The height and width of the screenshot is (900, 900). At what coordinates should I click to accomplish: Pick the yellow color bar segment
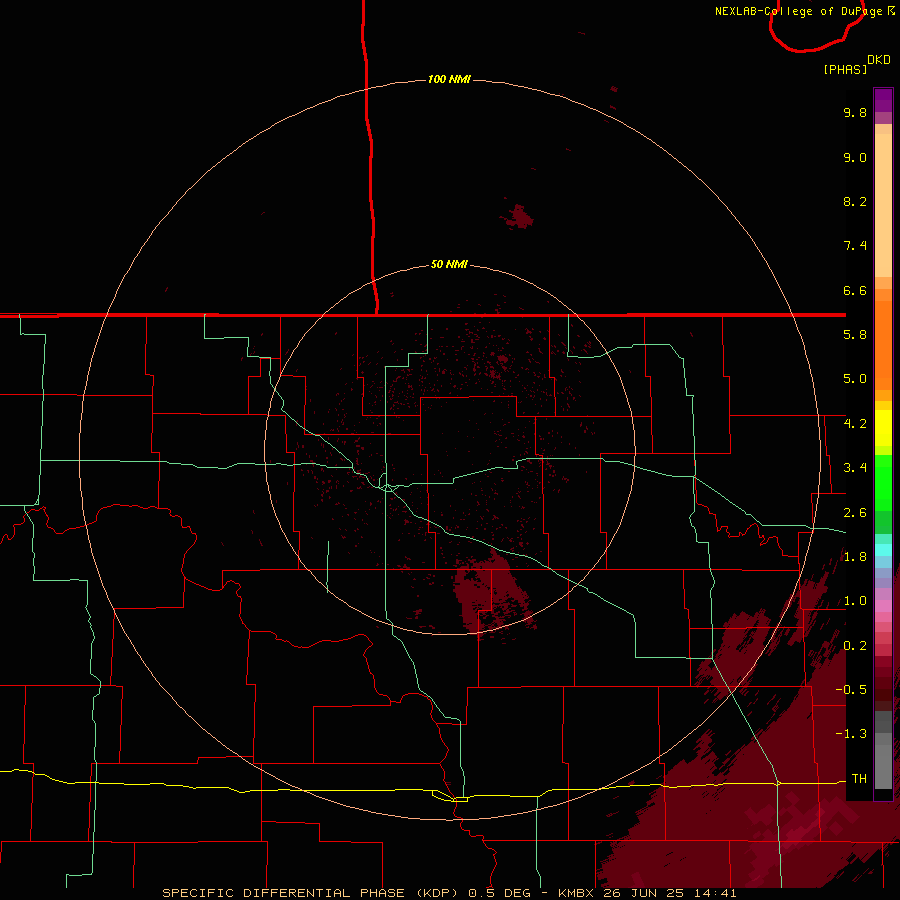pyautogui.click(x=883, y=428)
